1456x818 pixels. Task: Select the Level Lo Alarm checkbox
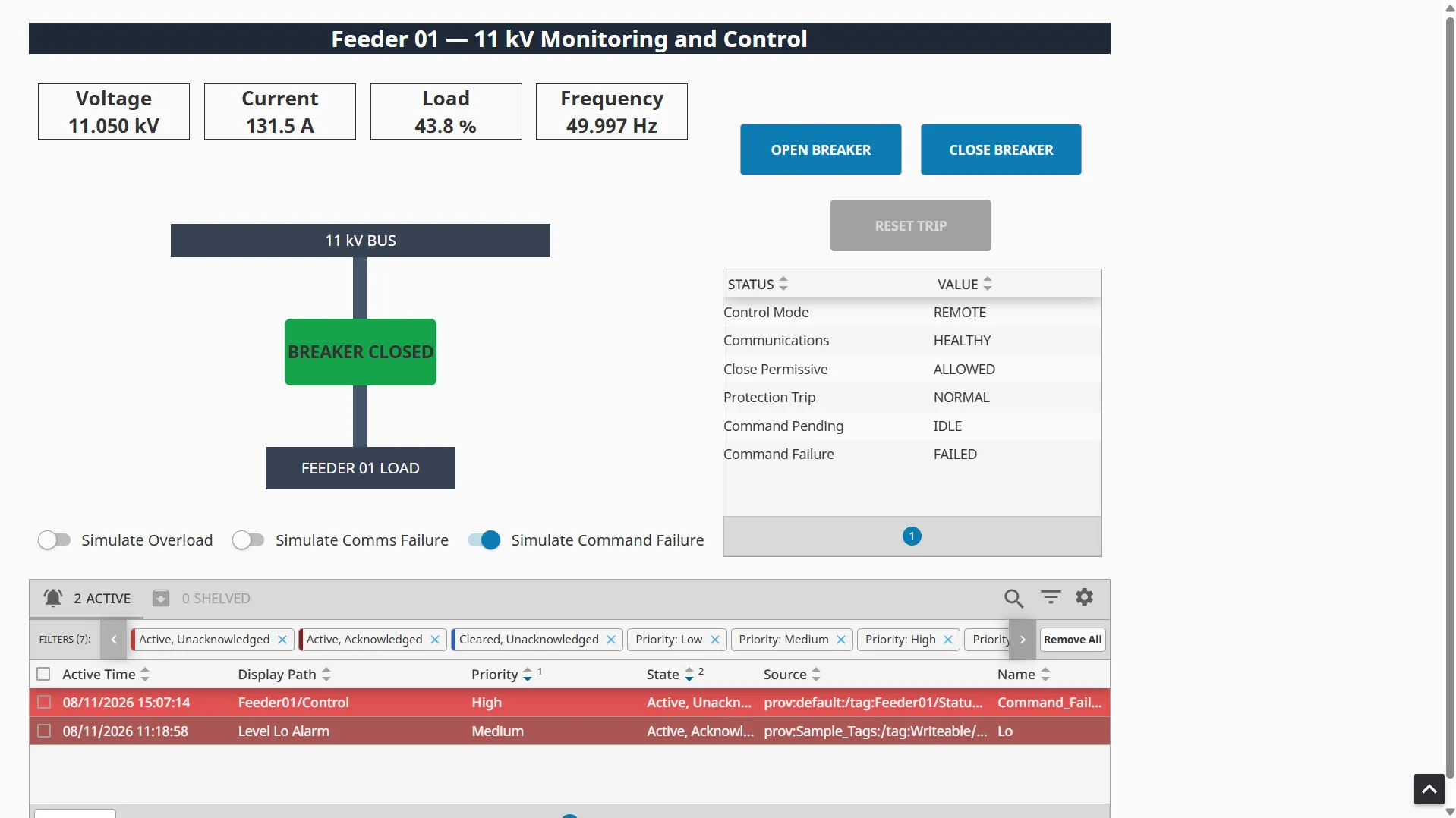44,731
